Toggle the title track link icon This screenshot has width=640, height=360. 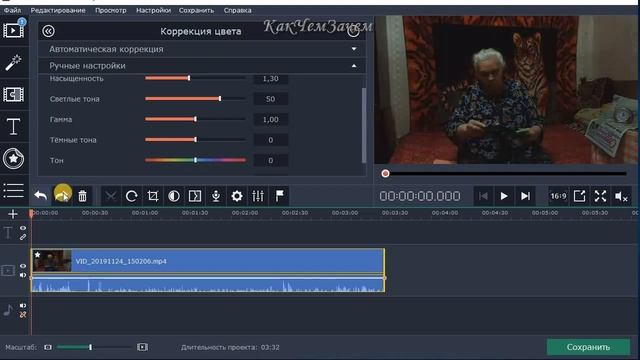23,237
